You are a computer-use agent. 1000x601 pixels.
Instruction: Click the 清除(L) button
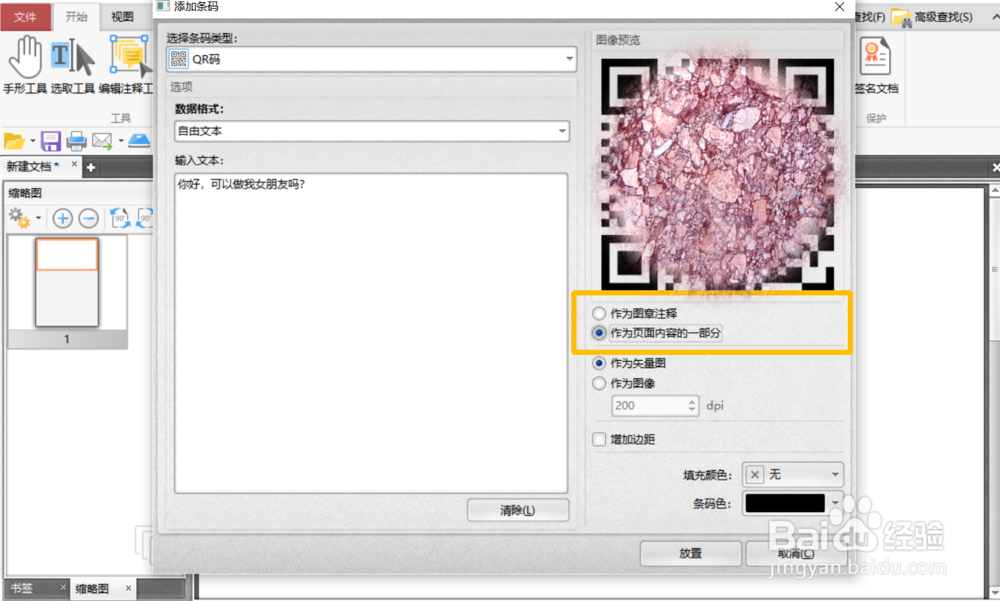pos(518,510)
